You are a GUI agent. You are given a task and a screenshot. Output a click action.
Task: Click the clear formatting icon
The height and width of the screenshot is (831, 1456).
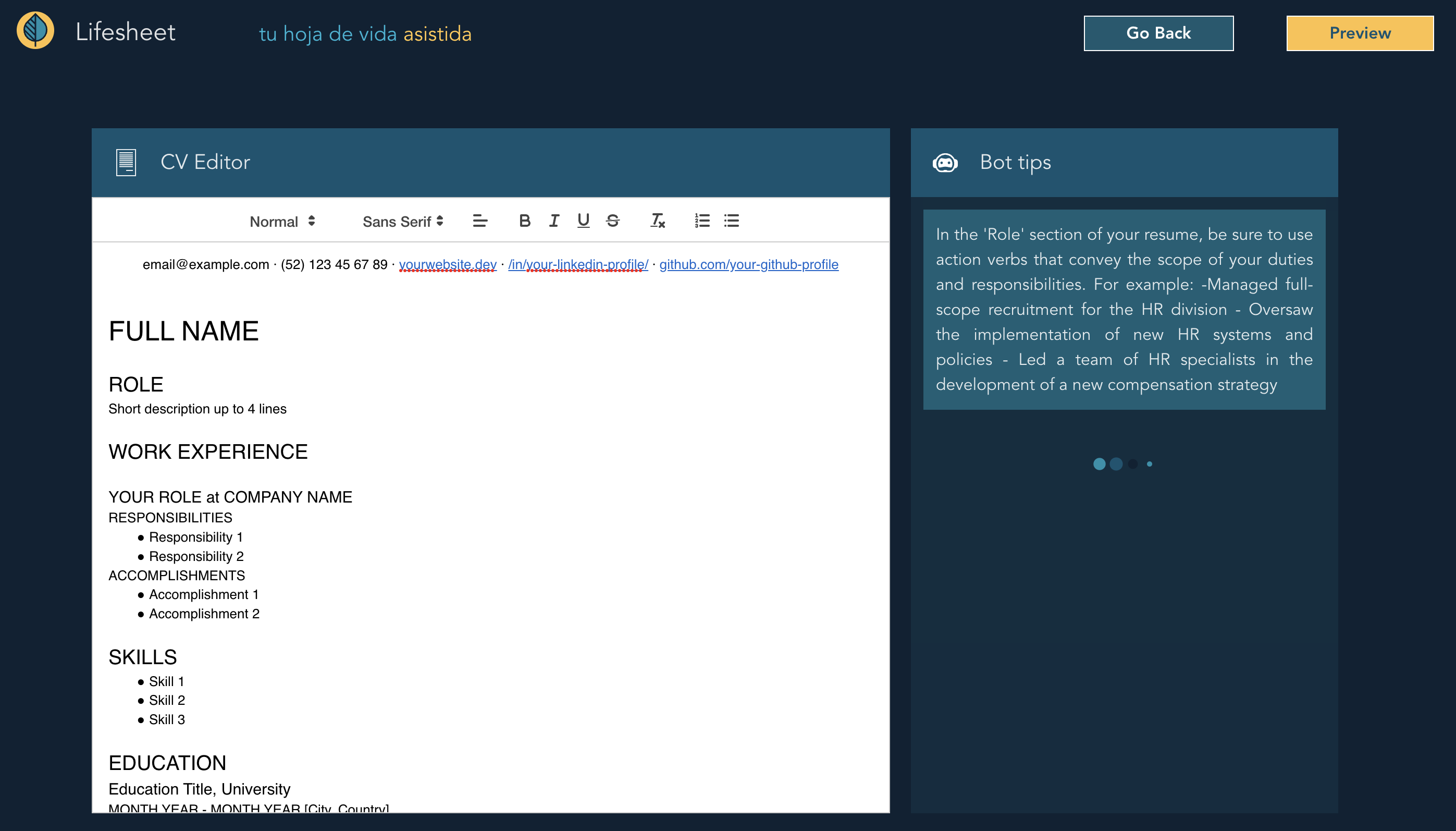point(657,221)
